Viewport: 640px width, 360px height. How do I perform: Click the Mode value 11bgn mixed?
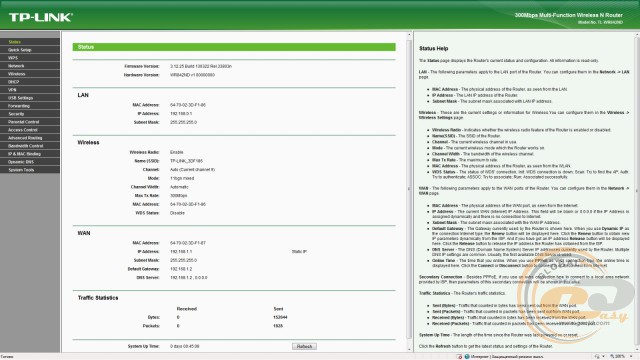[x=182, y=178]
